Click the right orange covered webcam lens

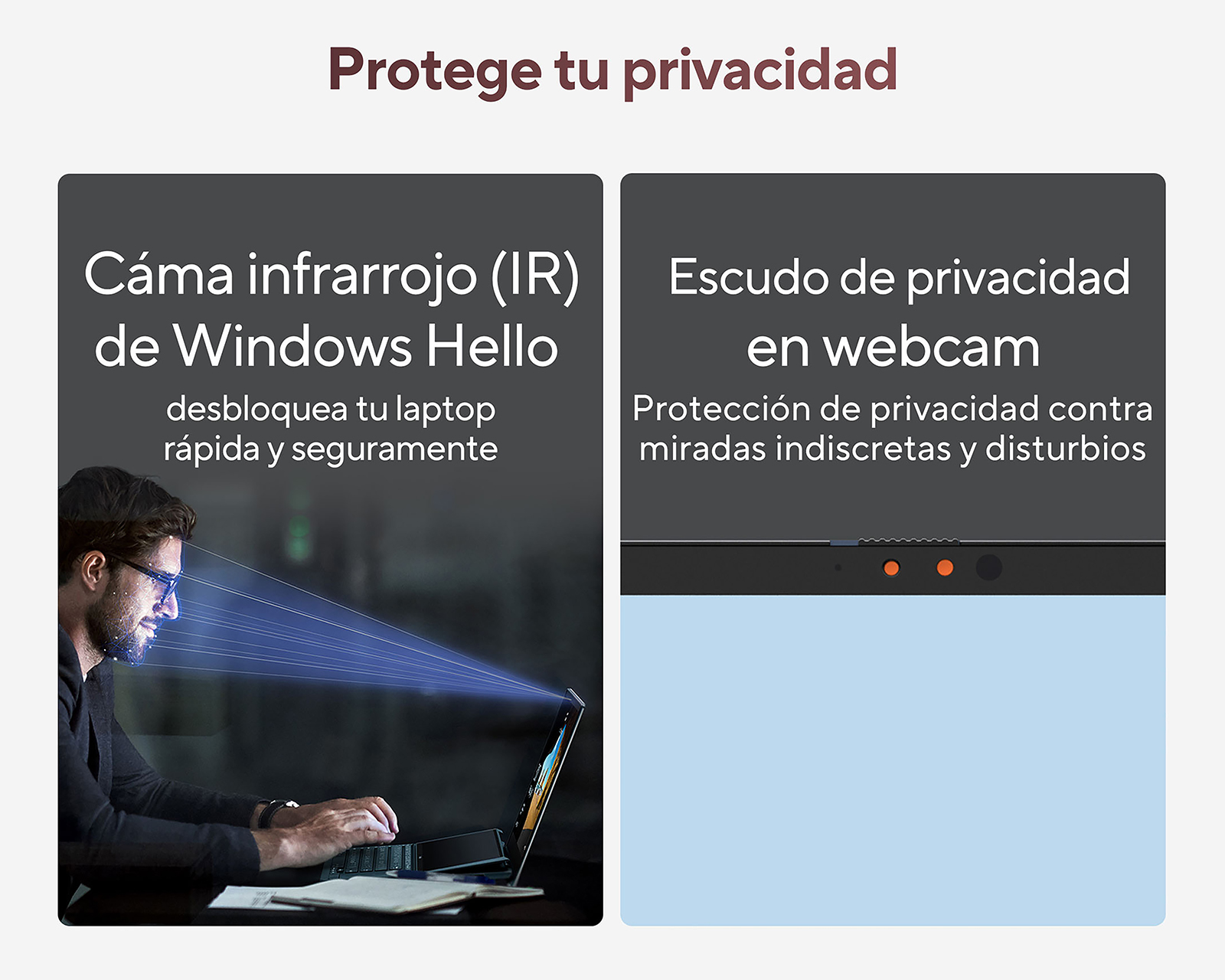pos(946,568)
